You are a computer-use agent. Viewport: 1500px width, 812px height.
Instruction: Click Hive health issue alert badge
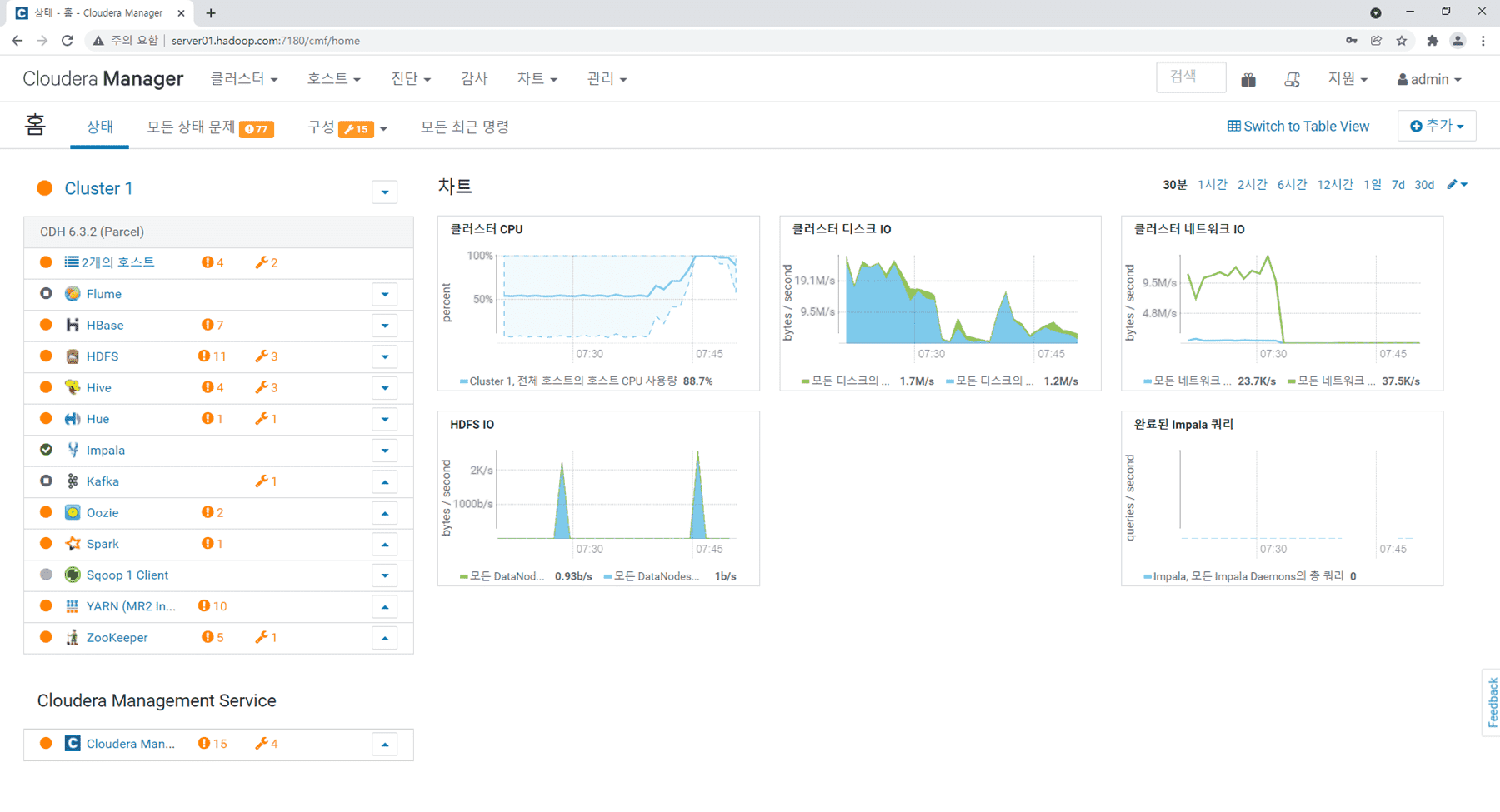[212, 387]
